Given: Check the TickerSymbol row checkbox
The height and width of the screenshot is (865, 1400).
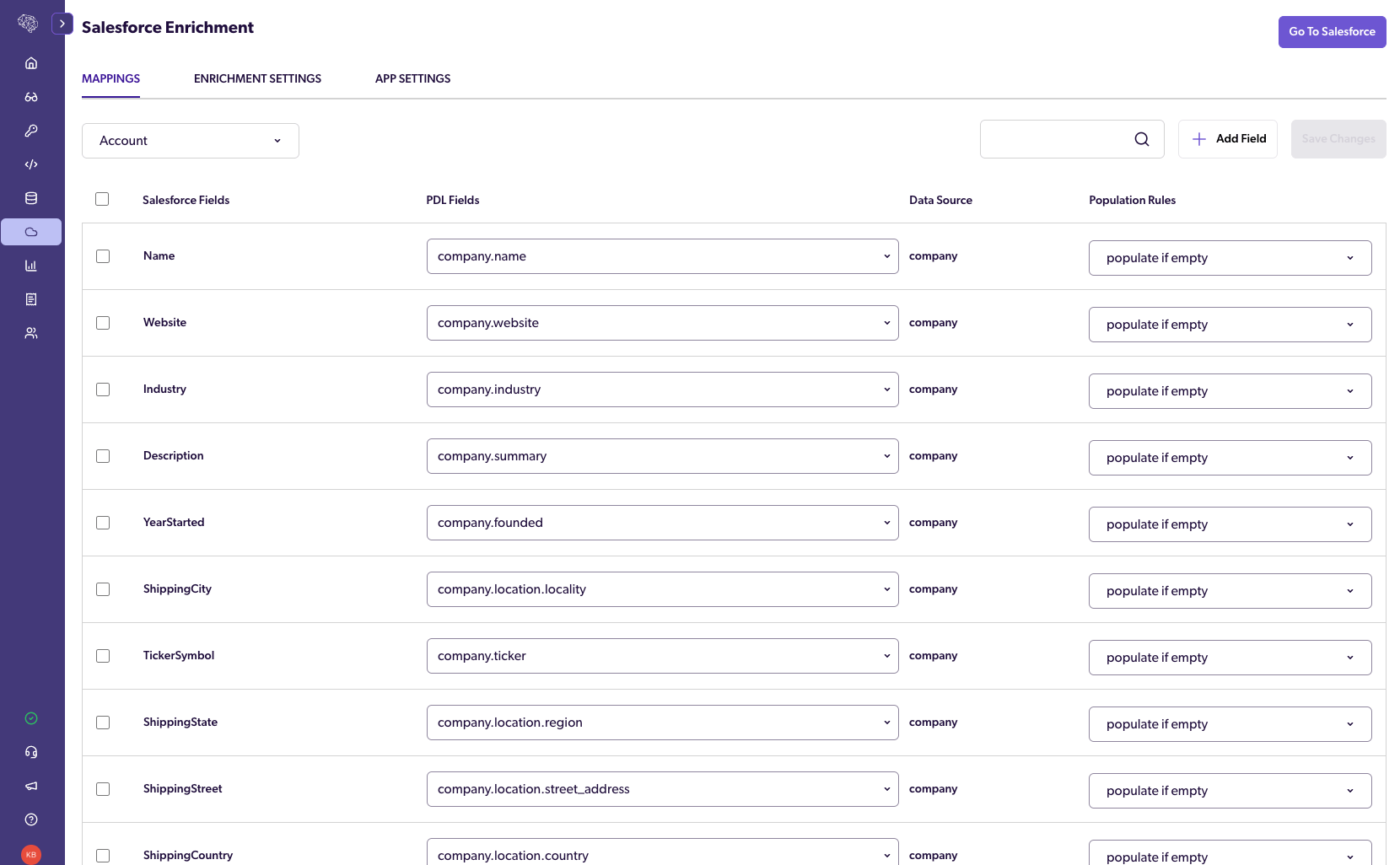Looking at the screenshot, I should (103, 656).
